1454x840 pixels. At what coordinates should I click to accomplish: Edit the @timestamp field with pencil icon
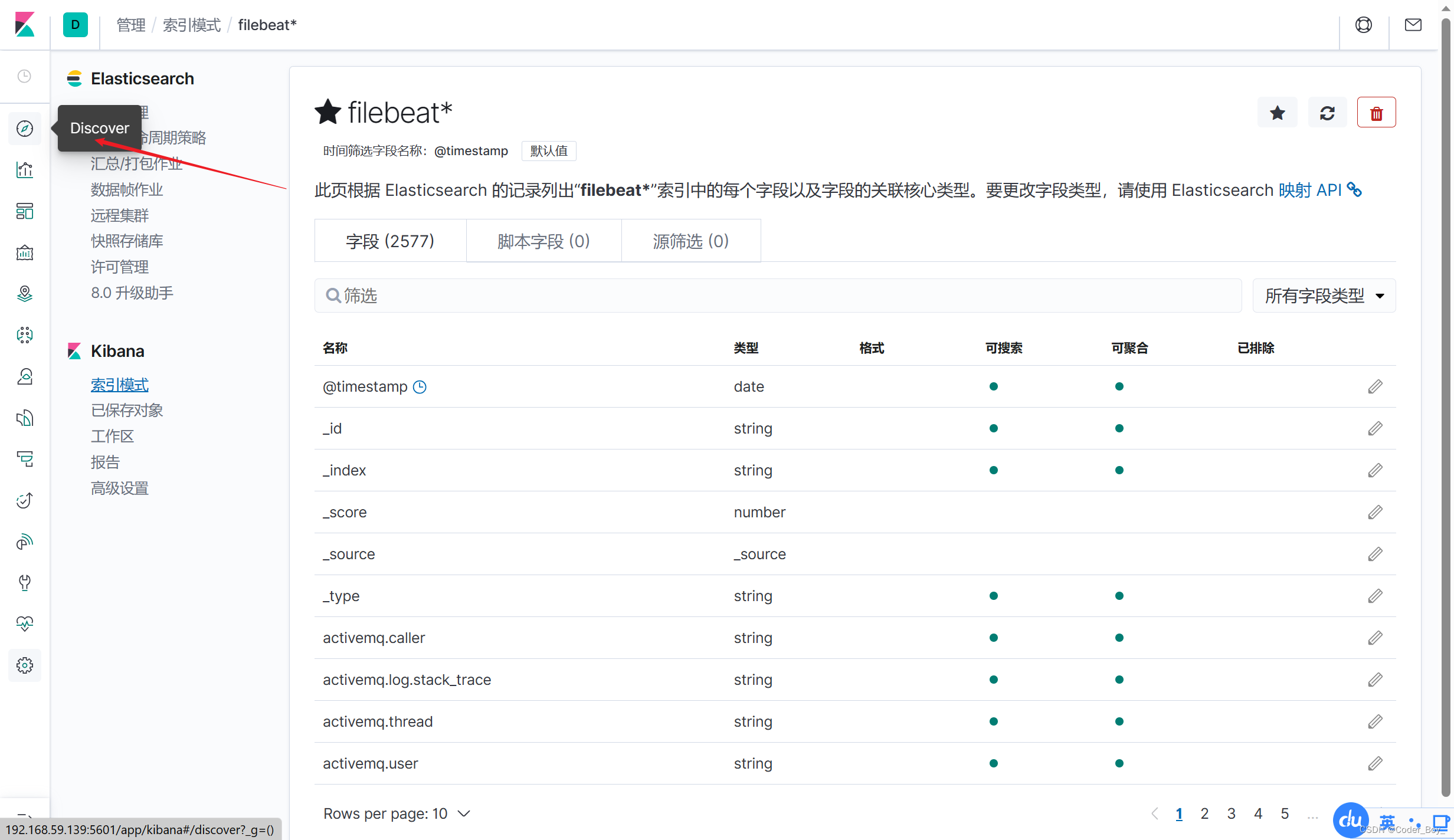tap(1375, 386)
